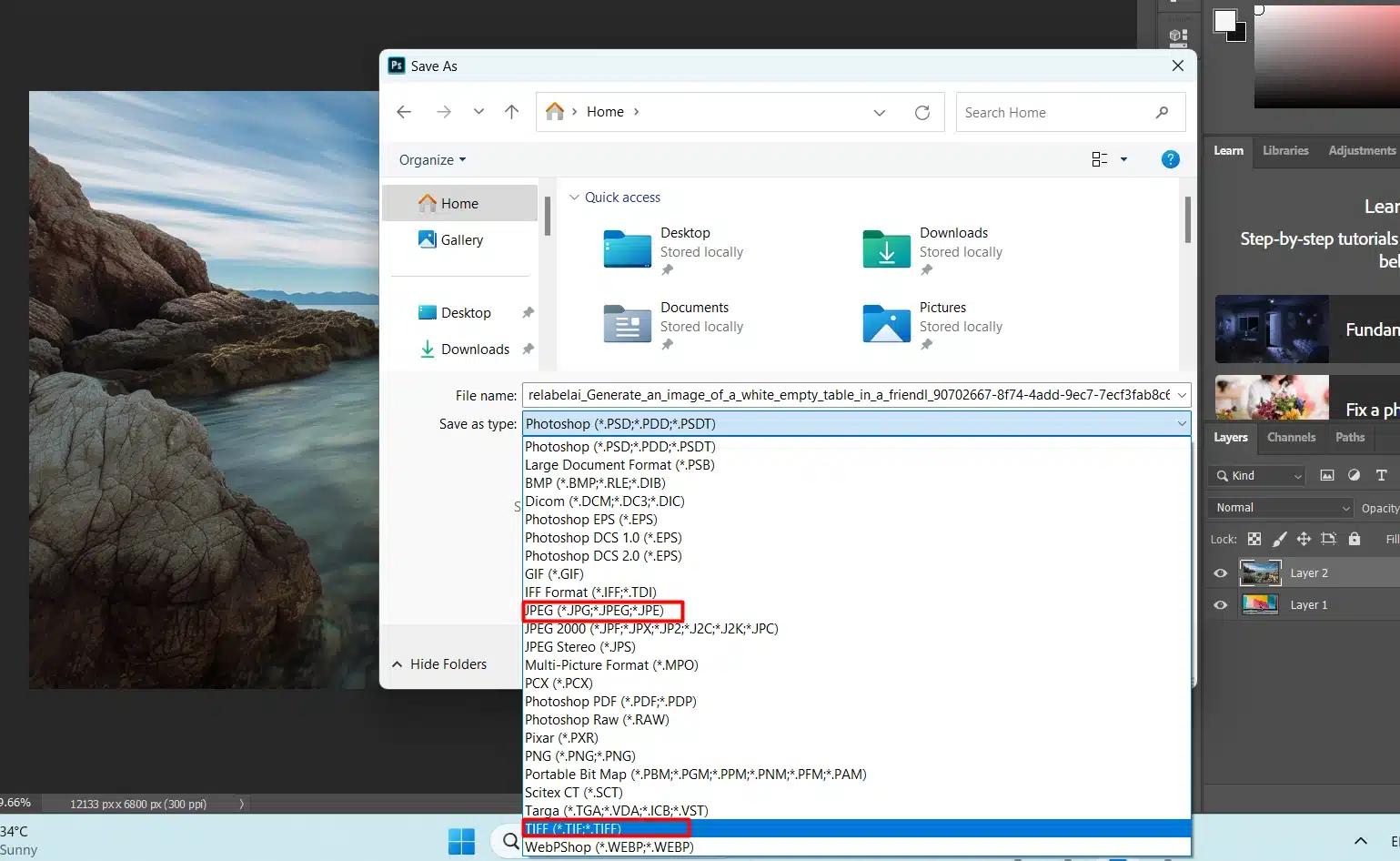The width and height of the screenshot is (1400, 861).
Task: Expand the File name dropdown arrow
Action: [1182, 395]
